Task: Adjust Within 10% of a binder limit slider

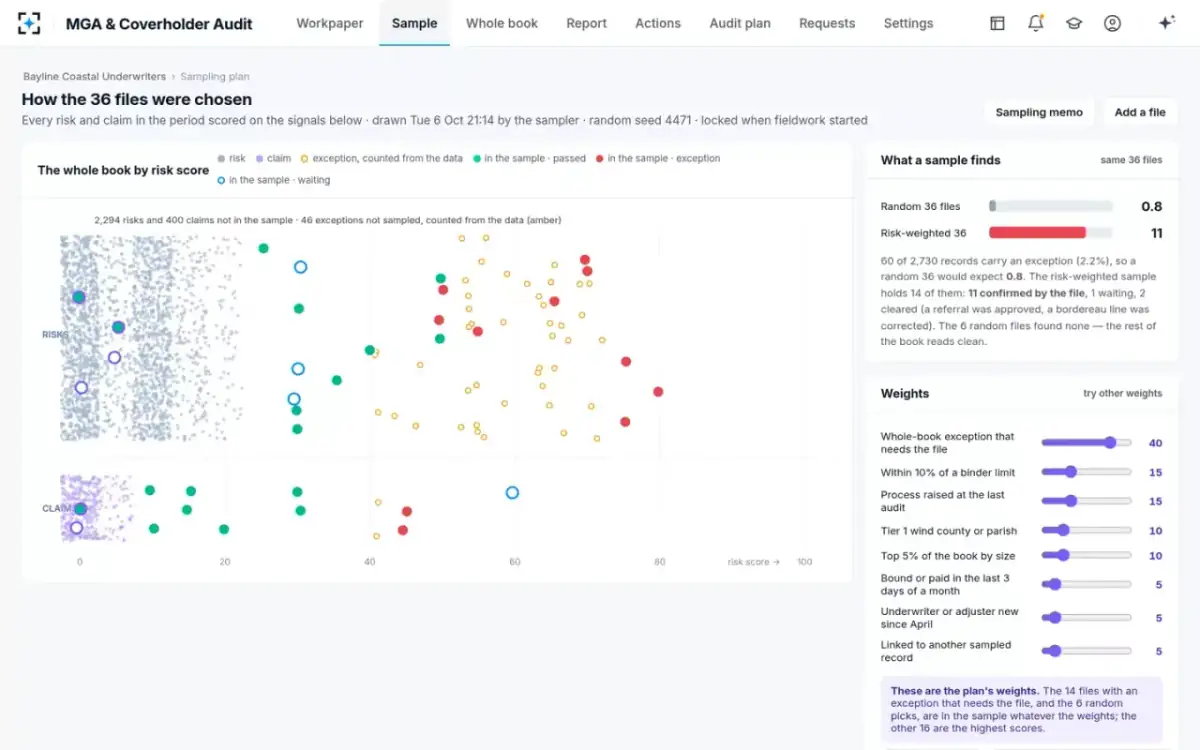Action: 1086,472
